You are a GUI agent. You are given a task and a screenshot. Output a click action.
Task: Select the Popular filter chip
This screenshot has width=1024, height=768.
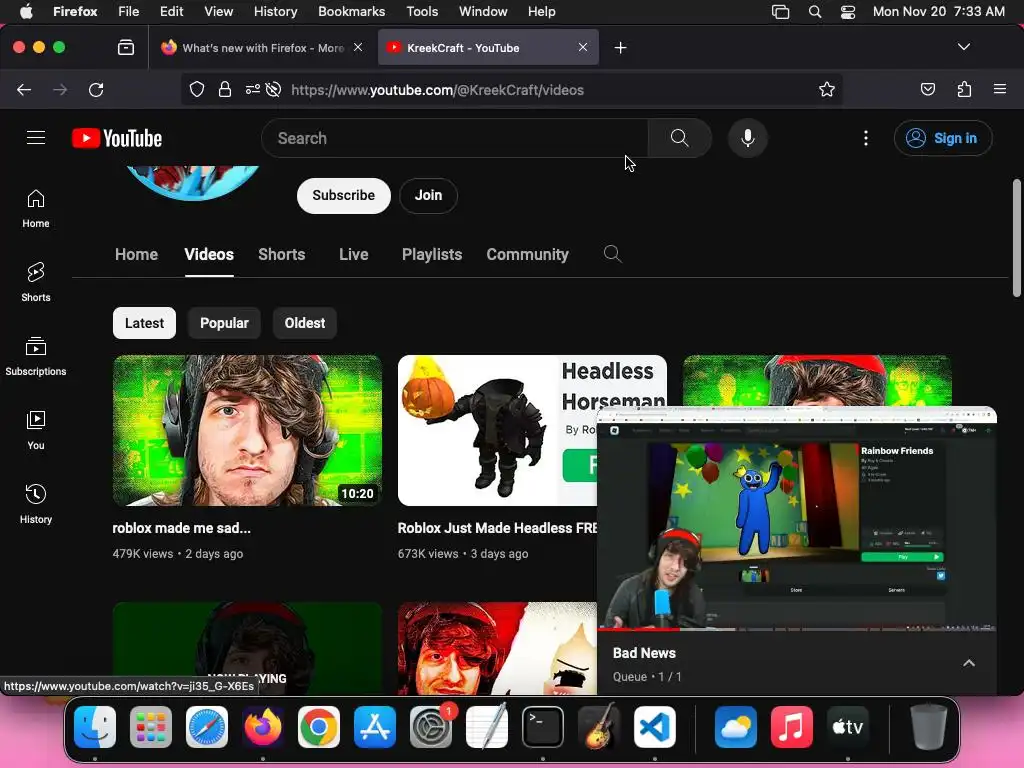tap(224, 323)
